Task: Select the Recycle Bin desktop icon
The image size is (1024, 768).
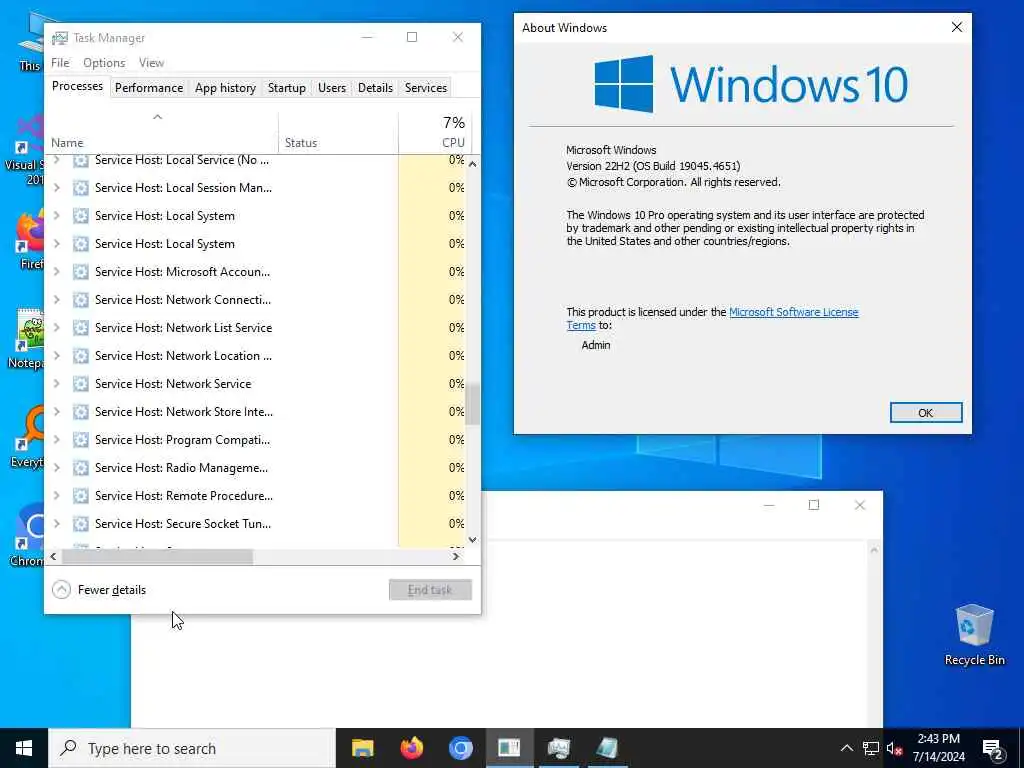Action: tap(974, 635)
